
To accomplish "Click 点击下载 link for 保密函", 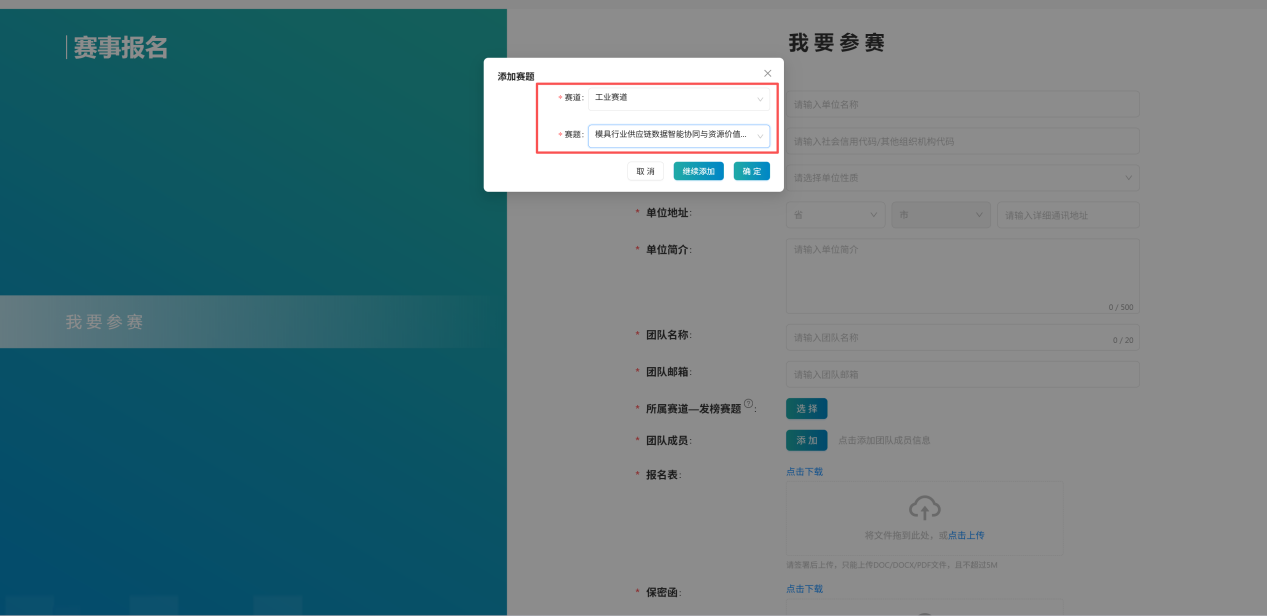I will 804,590.
